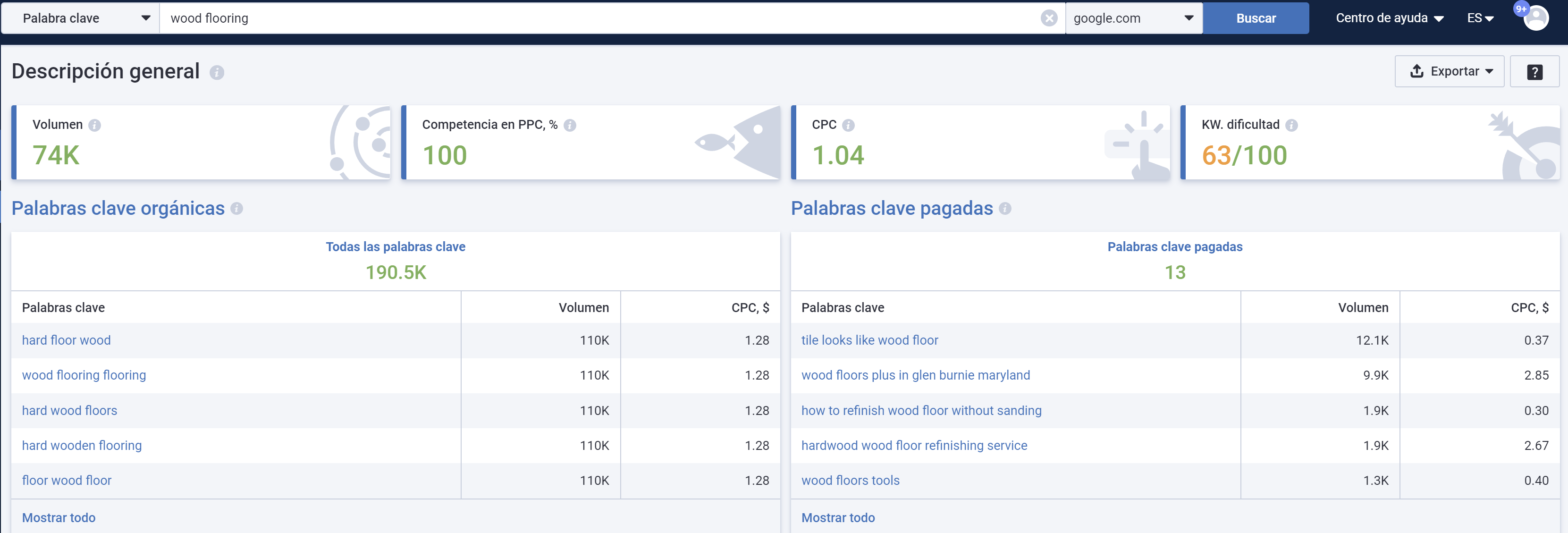
Task: Click the info icon beside Competencia en PPC
Action: [570, 125]
